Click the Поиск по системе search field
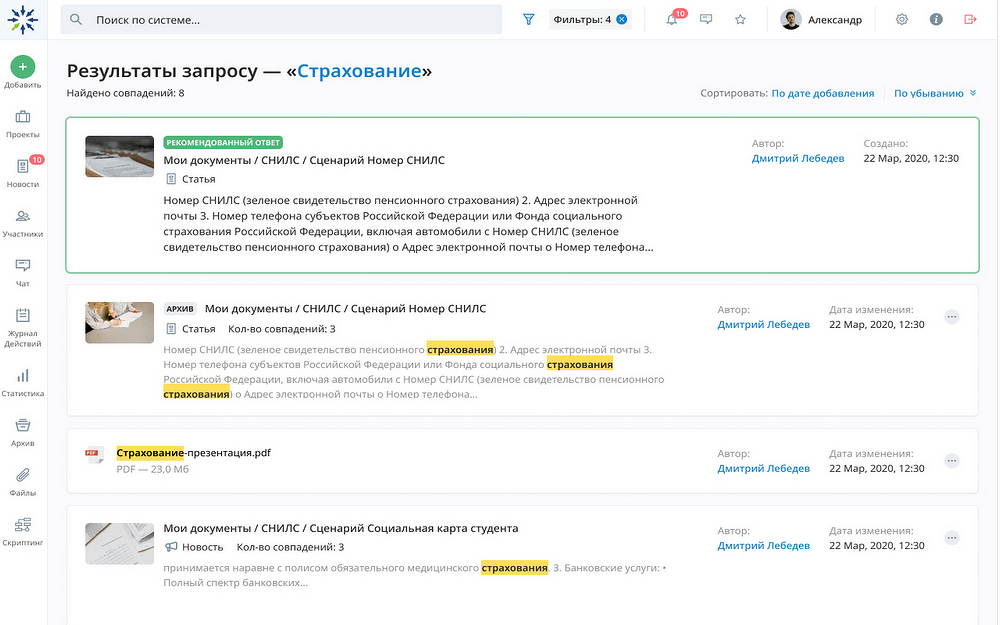Viewport: 1000px width, 625px height. pyautogui.click(x=290, y=20)
